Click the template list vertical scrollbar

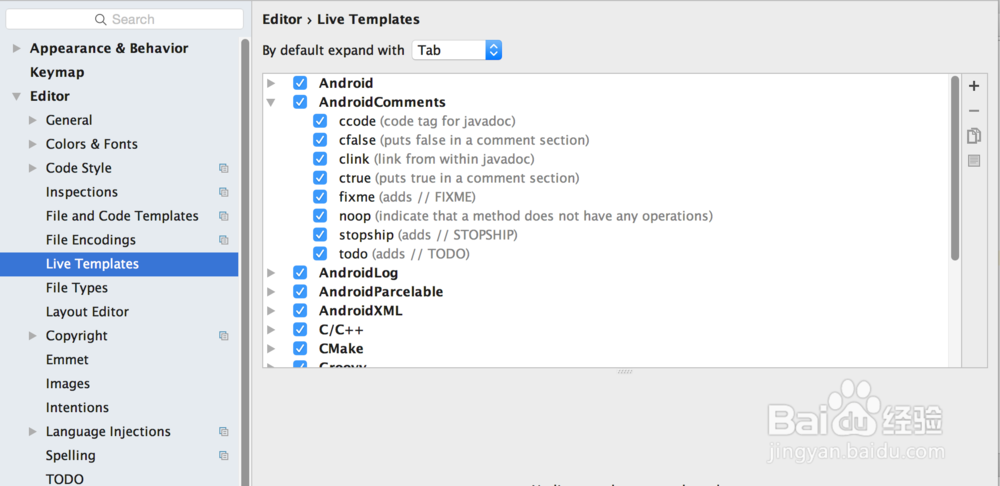[955, 170]
